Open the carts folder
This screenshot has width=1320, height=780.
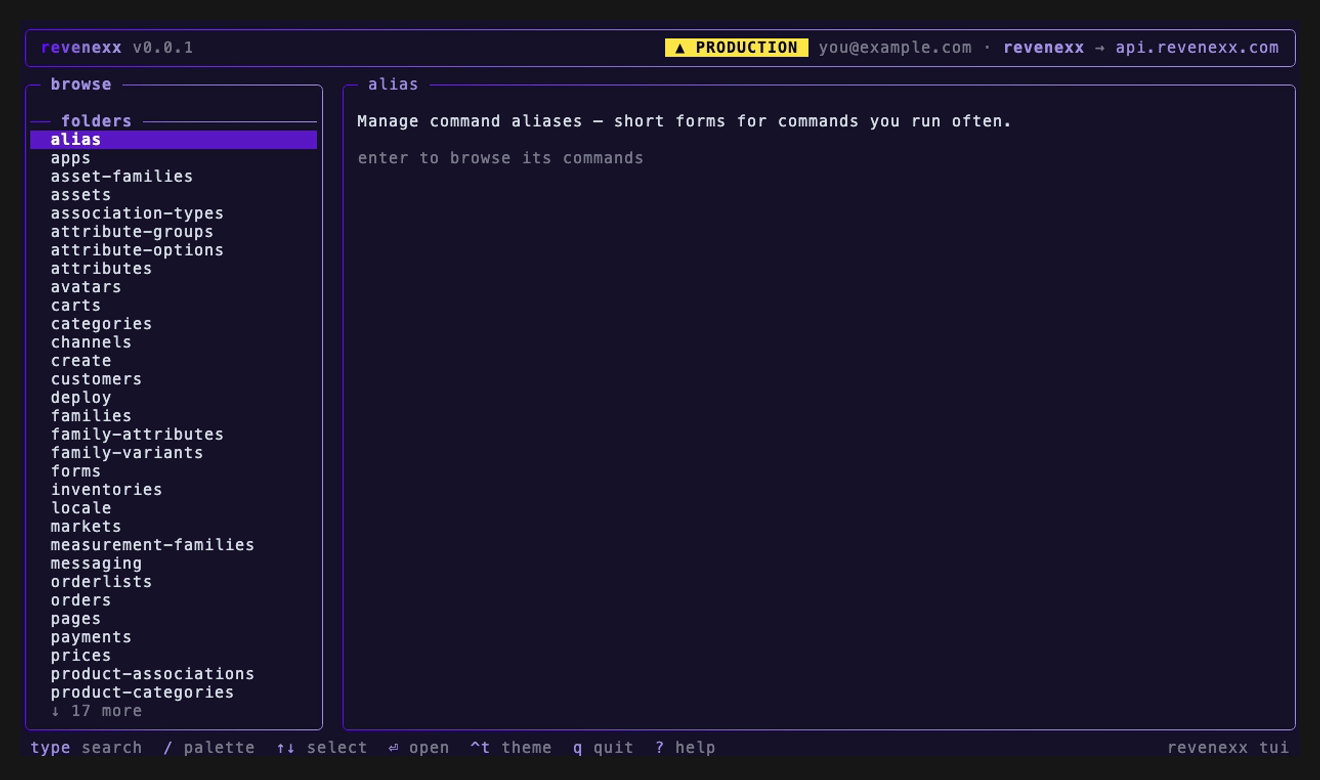173,306
